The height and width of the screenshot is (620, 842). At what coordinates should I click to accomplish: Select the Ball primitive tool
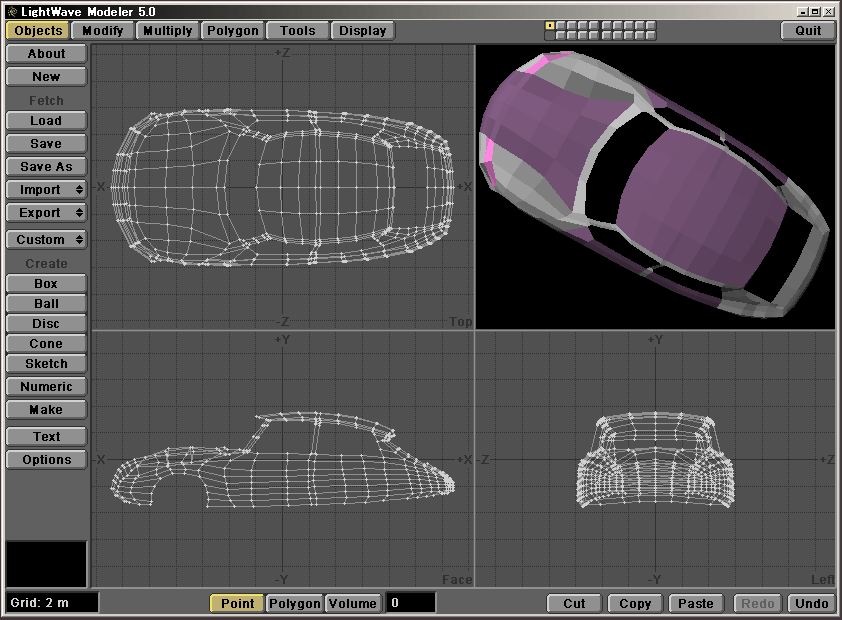[x=46, y=304]
